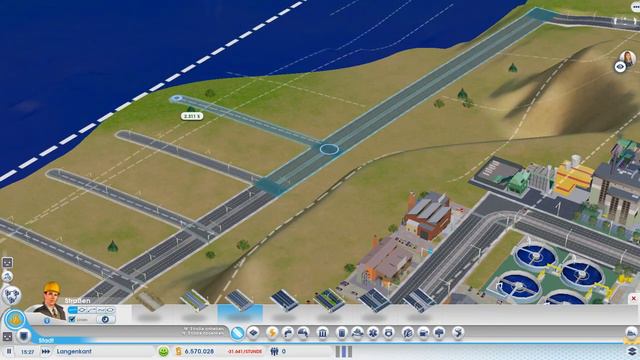Select the sewage treatment tank, top one

pyautogui.click(x=535, y=256)
